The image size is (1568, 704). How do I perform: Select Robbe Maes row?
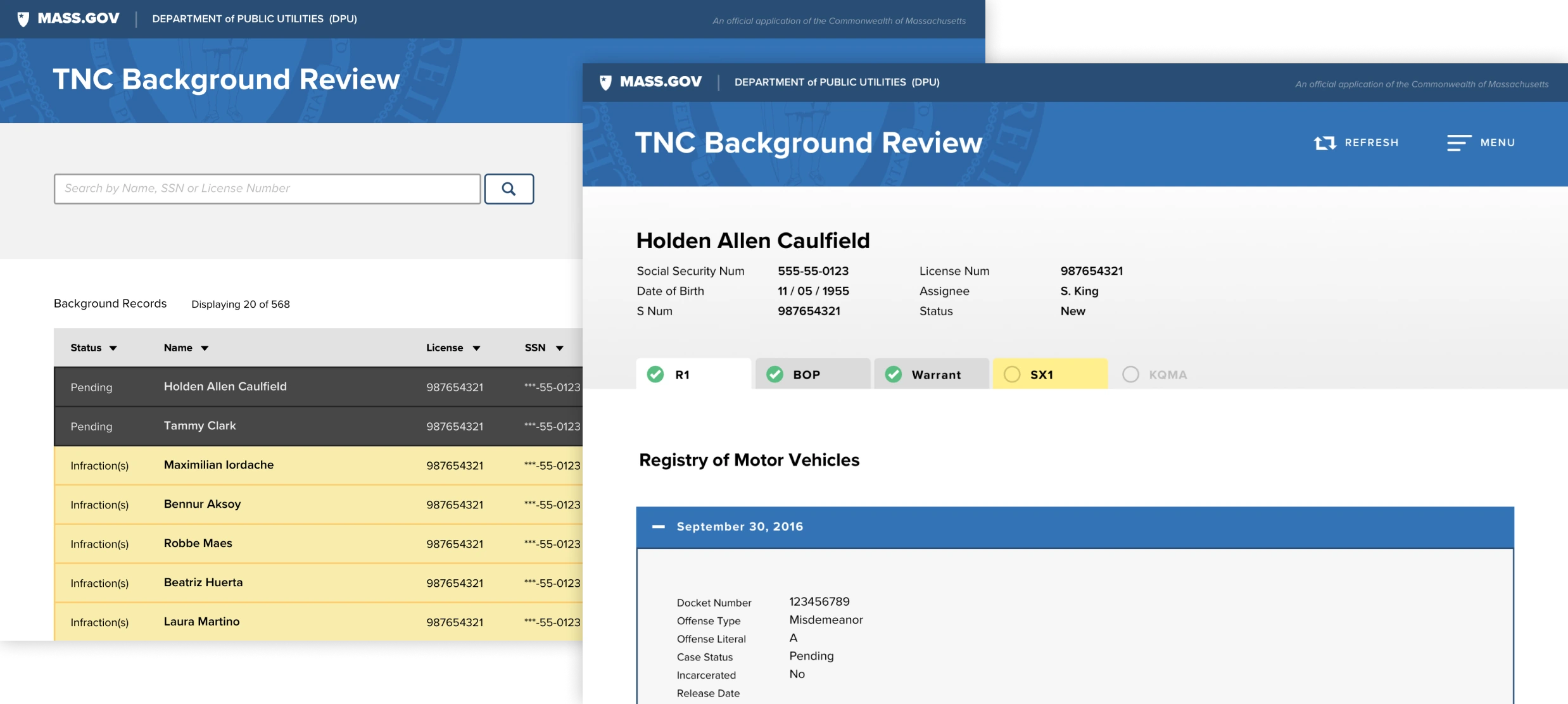318,544
